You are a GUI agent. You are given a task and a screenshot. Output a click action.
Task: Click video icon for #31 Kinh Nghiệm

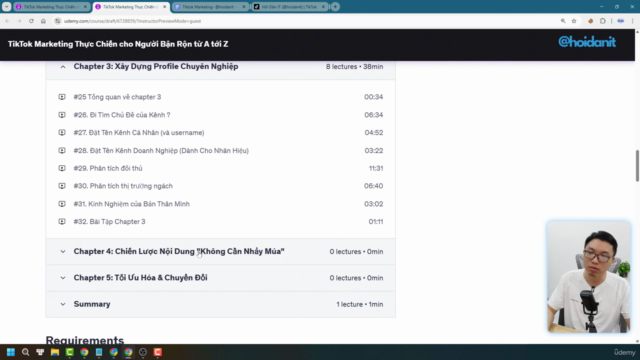coord(62,204)
